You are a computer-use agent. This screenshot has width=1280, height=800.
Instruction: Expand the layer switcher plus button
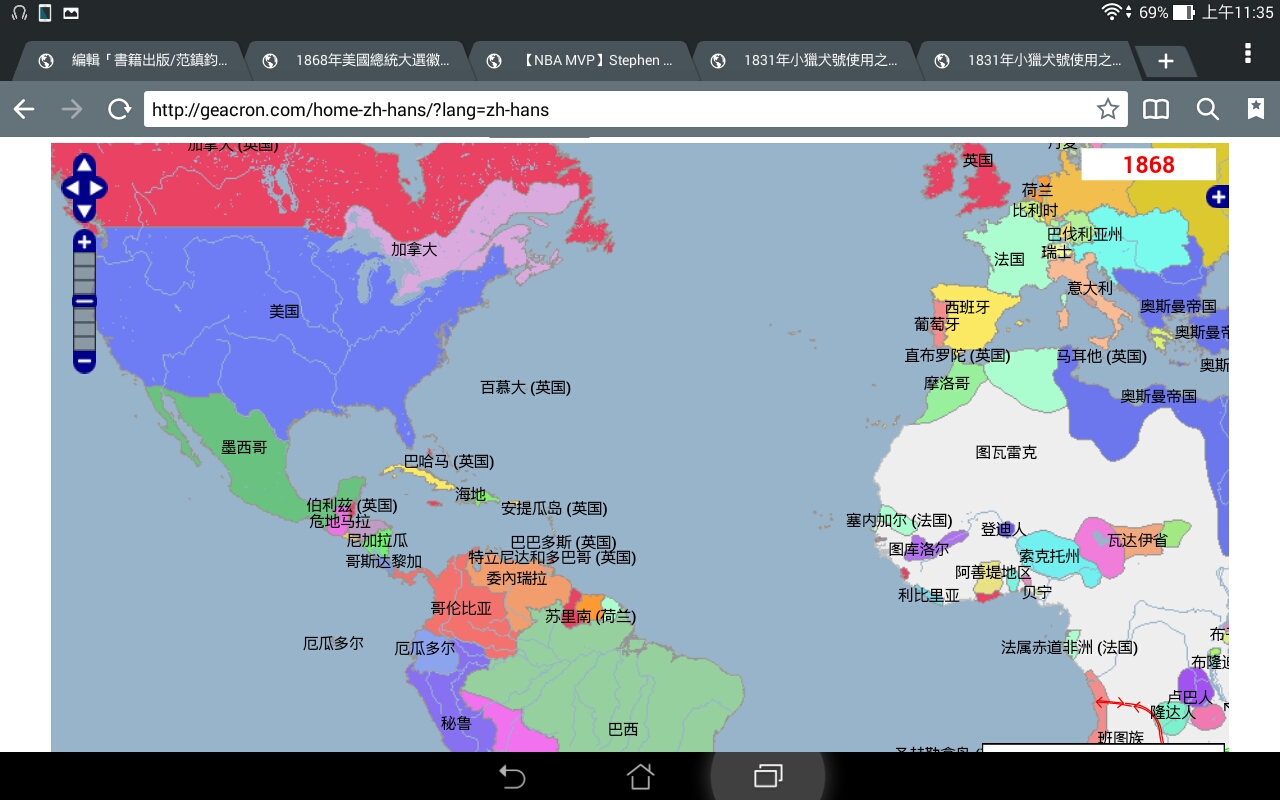click(x=1217, y=197)
